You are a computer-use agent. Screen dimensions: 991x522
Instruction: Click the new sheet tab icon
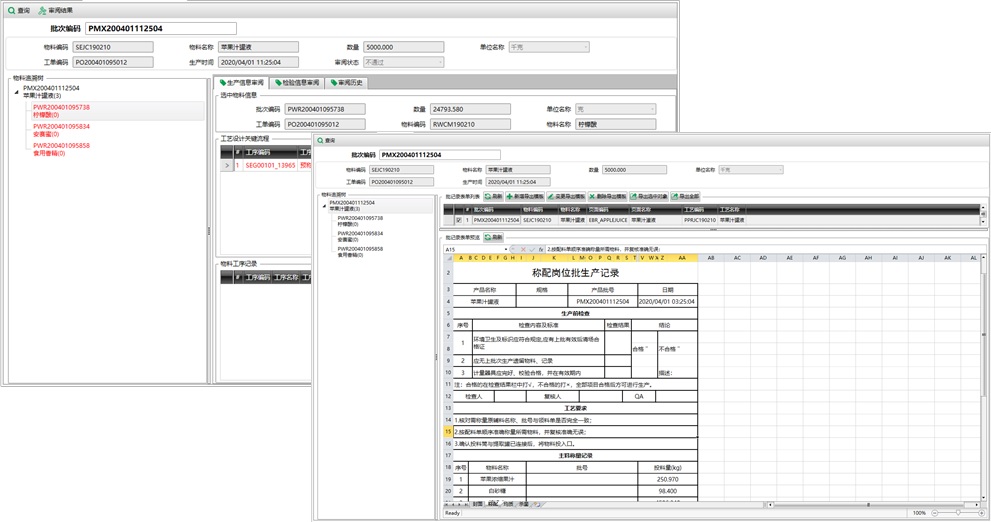[537, 504]
